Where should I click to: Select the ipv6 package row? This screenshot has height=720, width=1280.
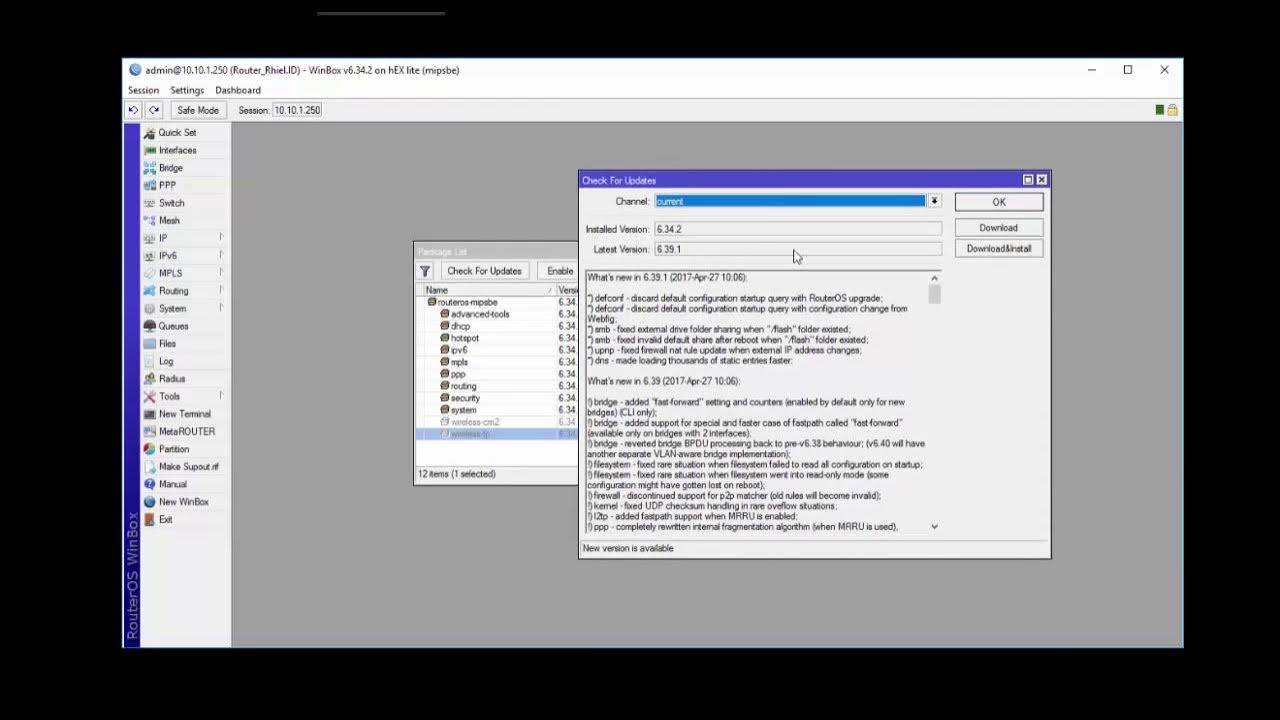coord(495,350)
